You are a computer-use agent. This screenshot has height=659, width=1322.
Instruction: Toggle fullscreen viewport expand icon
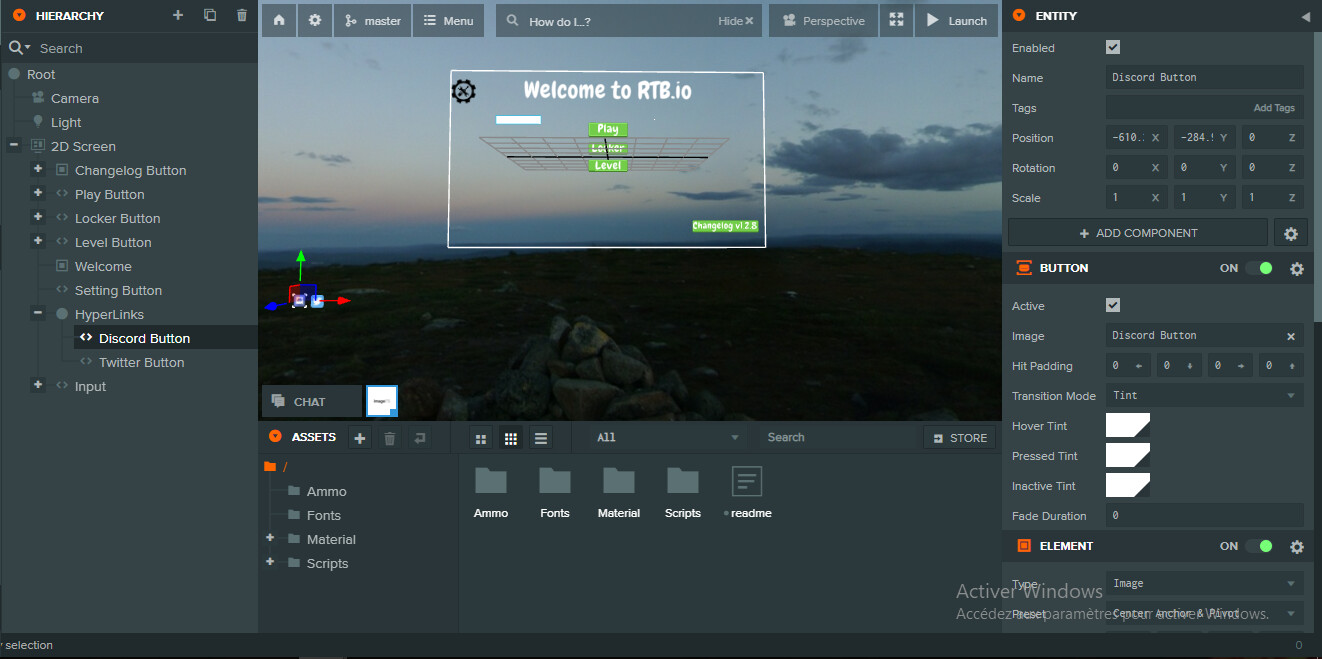[x=896, y=21]
